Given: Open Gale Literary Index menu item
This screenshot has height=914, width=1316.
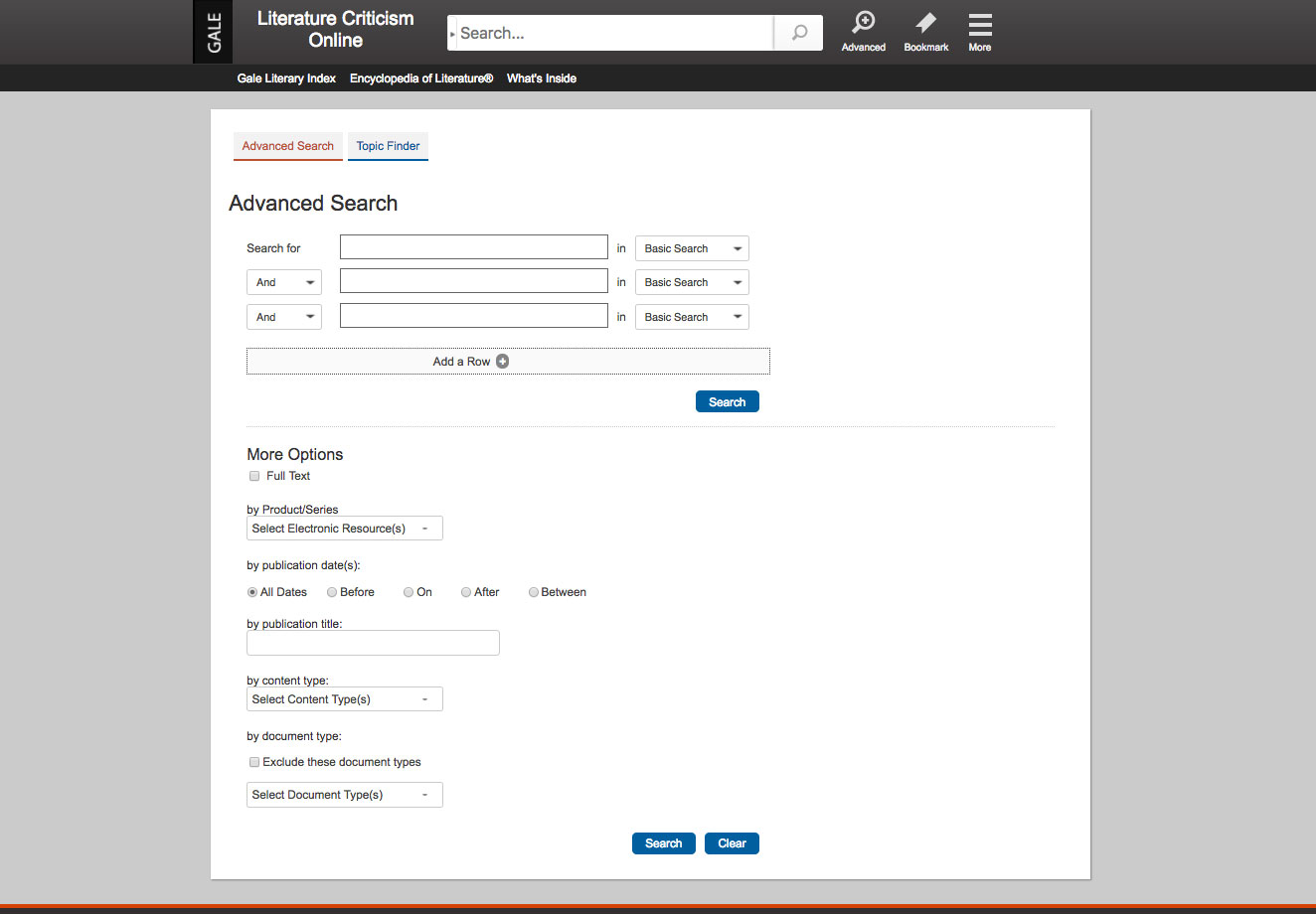Looking at the screenshot, I should pos(286,78).
